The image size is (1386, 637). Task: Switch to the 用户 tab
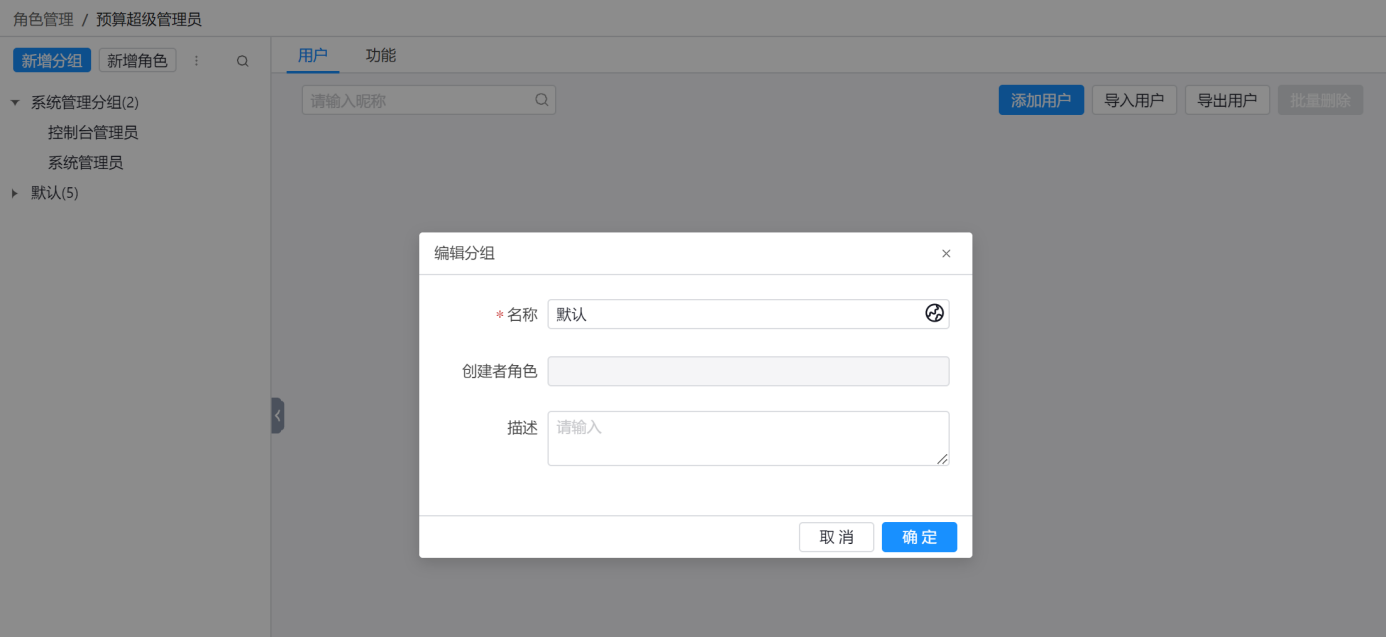[x=313, y=56]
